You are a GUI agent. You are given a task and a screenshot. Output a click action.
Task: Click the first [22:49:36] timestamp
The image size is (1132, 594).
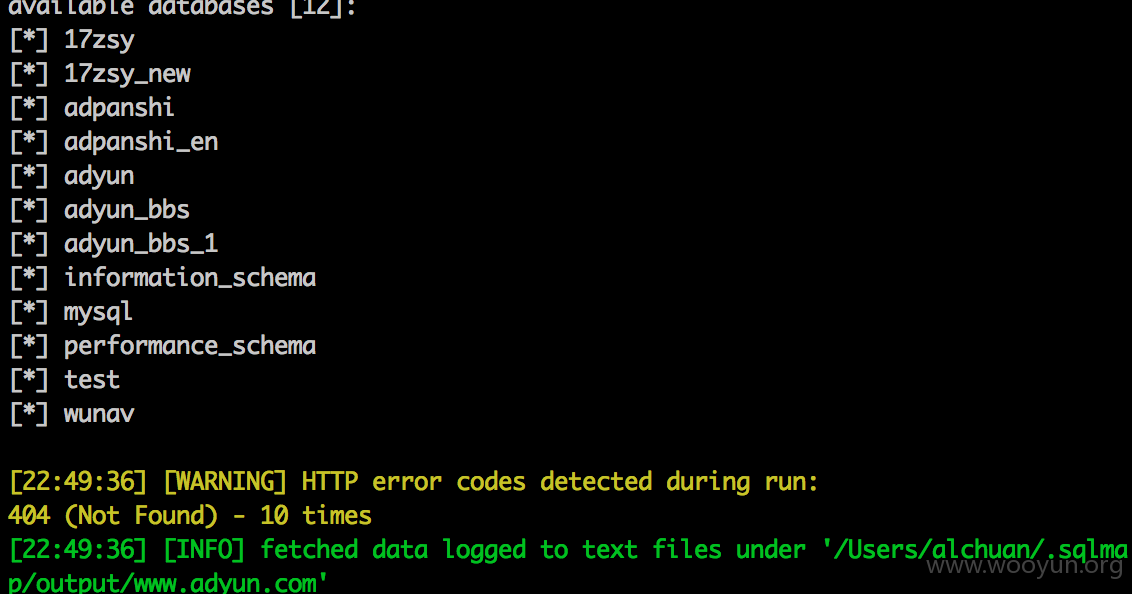[x=78, y=481]
